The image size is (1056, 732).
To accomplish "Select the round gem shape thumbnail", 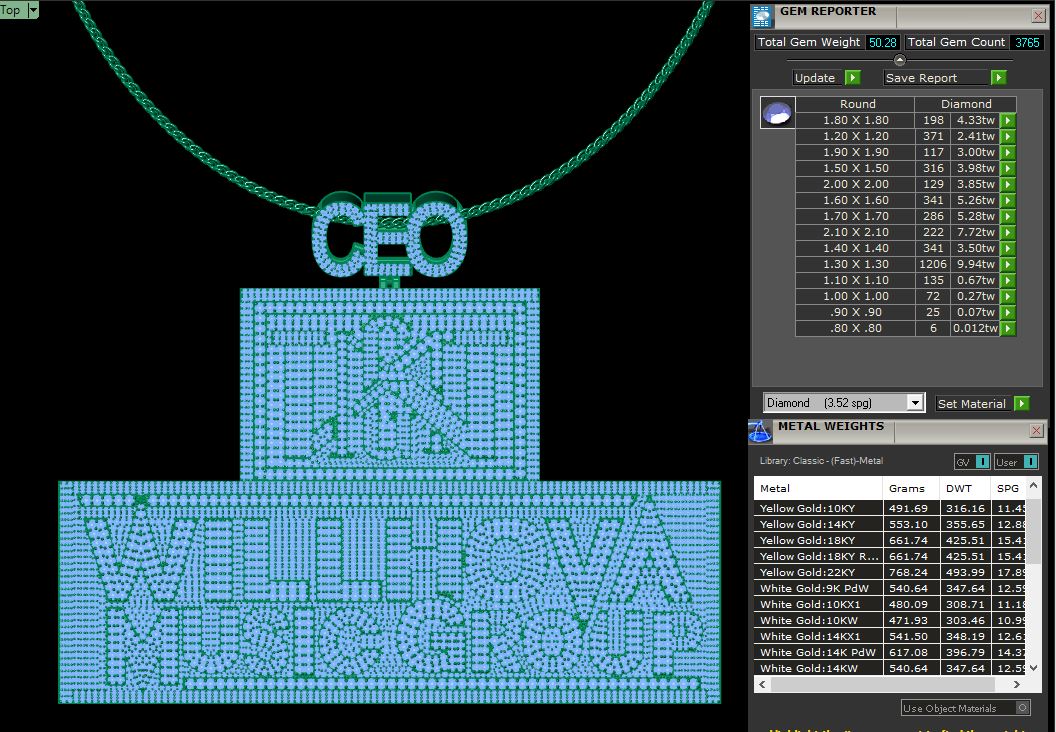I will click(777, 112).
